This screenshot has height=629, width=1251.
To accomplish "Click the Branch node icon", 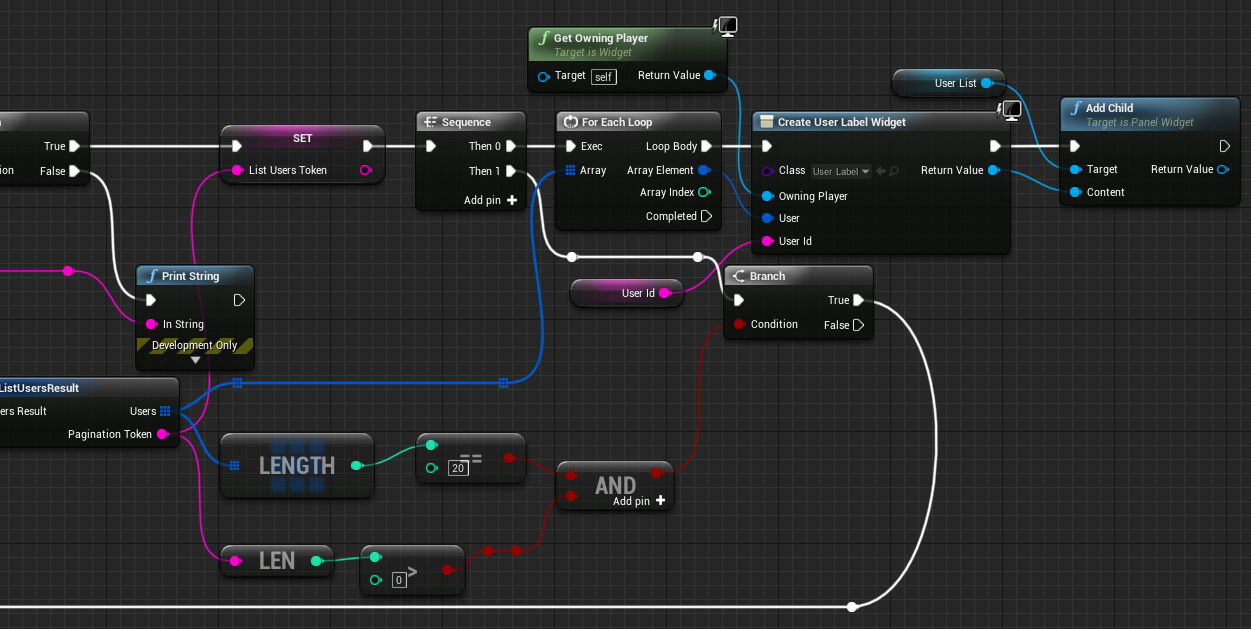I will point(739,276).
